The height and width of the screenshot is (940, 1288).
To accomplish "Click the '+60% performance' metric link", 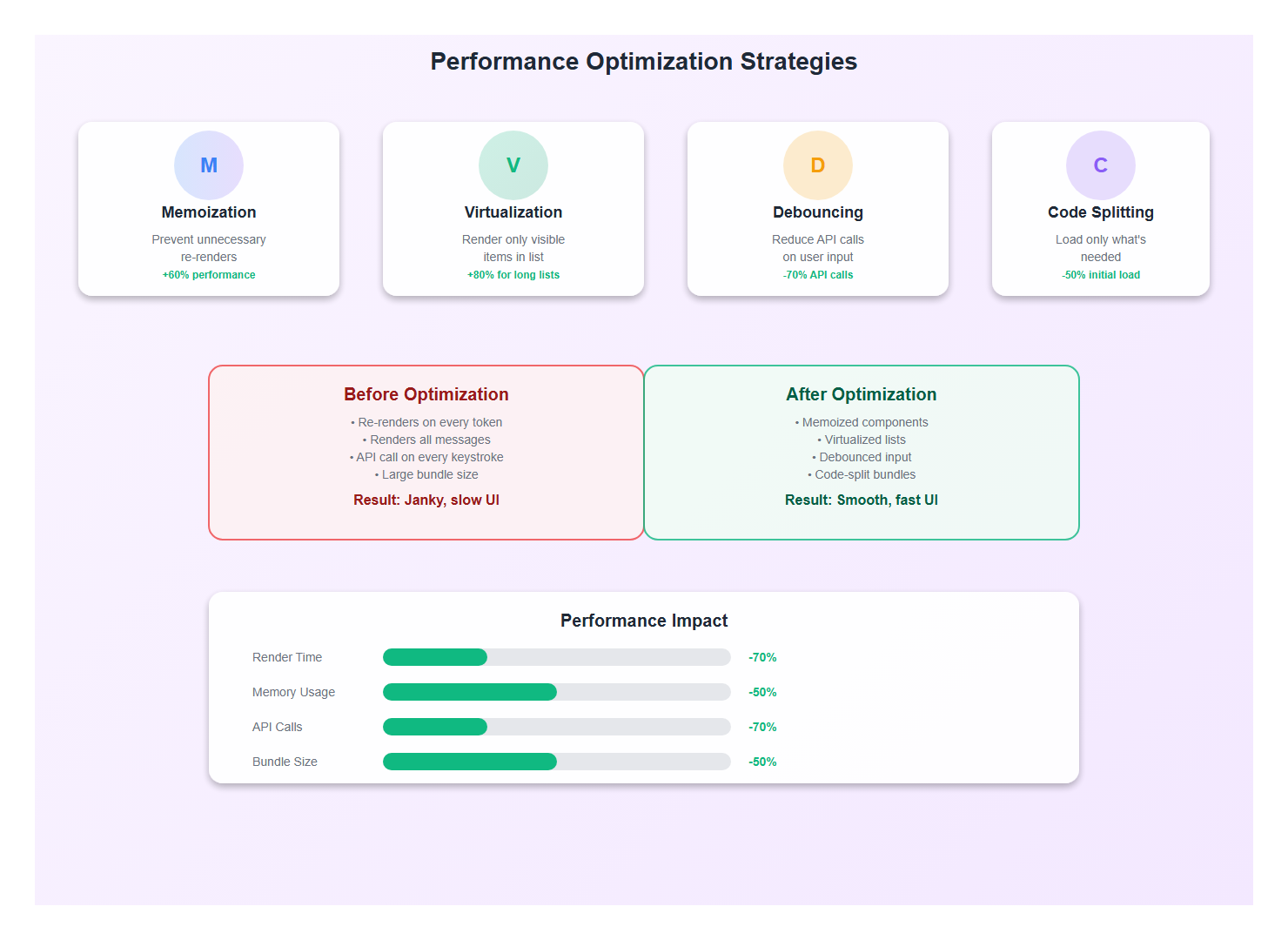I will [x=208, y=274].
